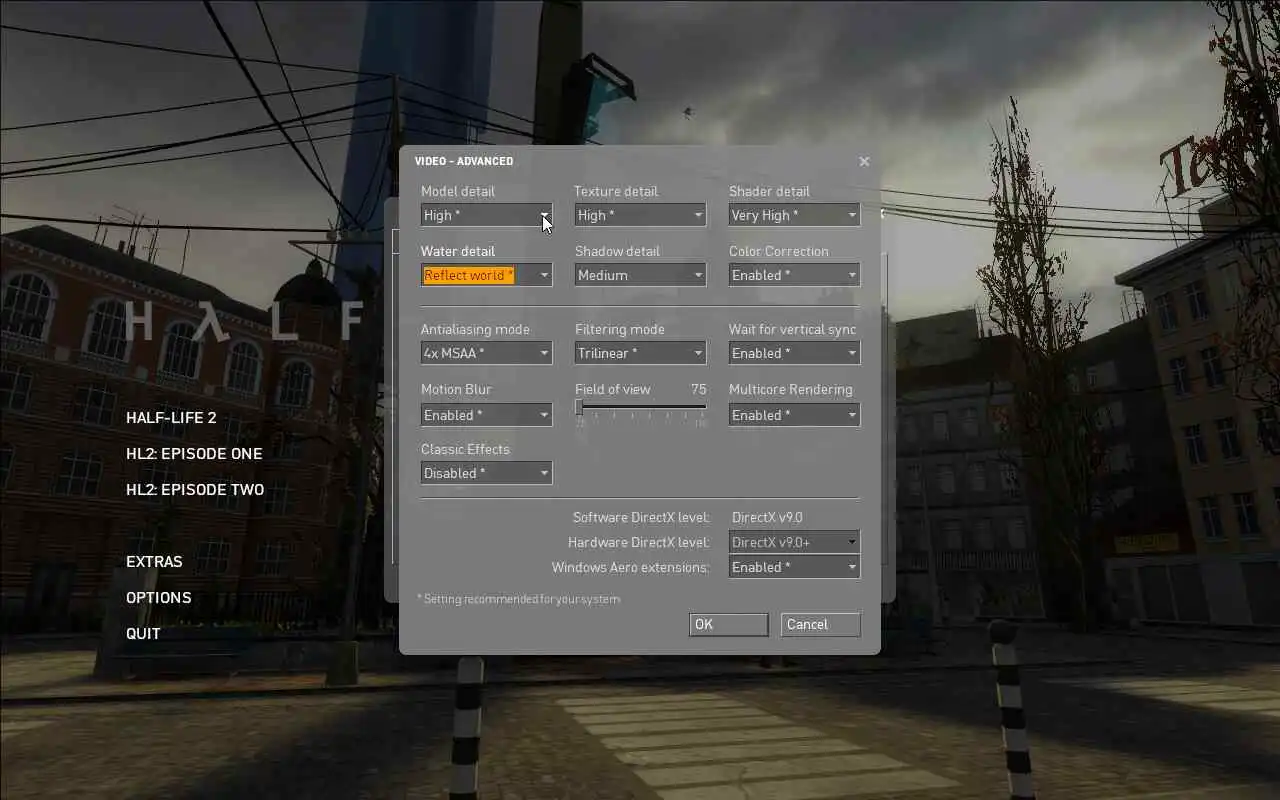Open the Water detail dropdown

pyautogui.click(x=486, y=275)
